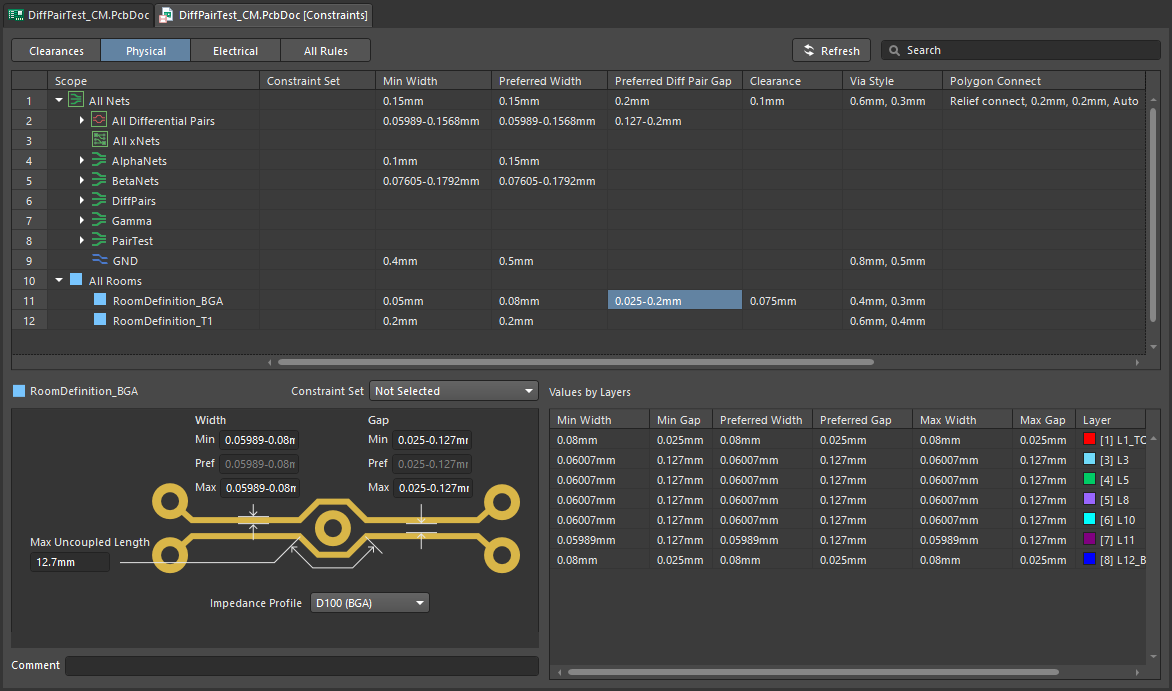Screen dimensions: 1172x691
Task: Click the AlphaNets net class icon
Action: tap(99, 160)
